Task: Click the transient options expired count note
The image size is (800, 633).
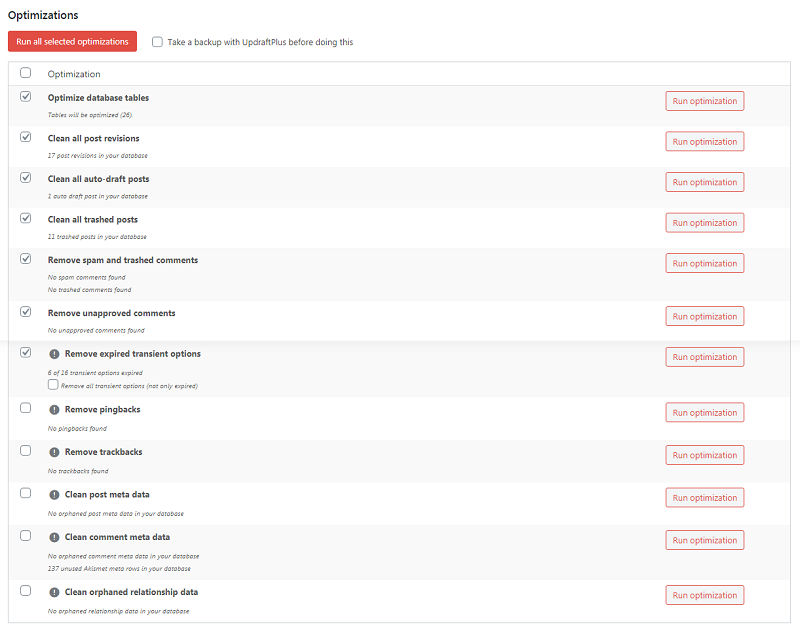Action: coord(95,373)
